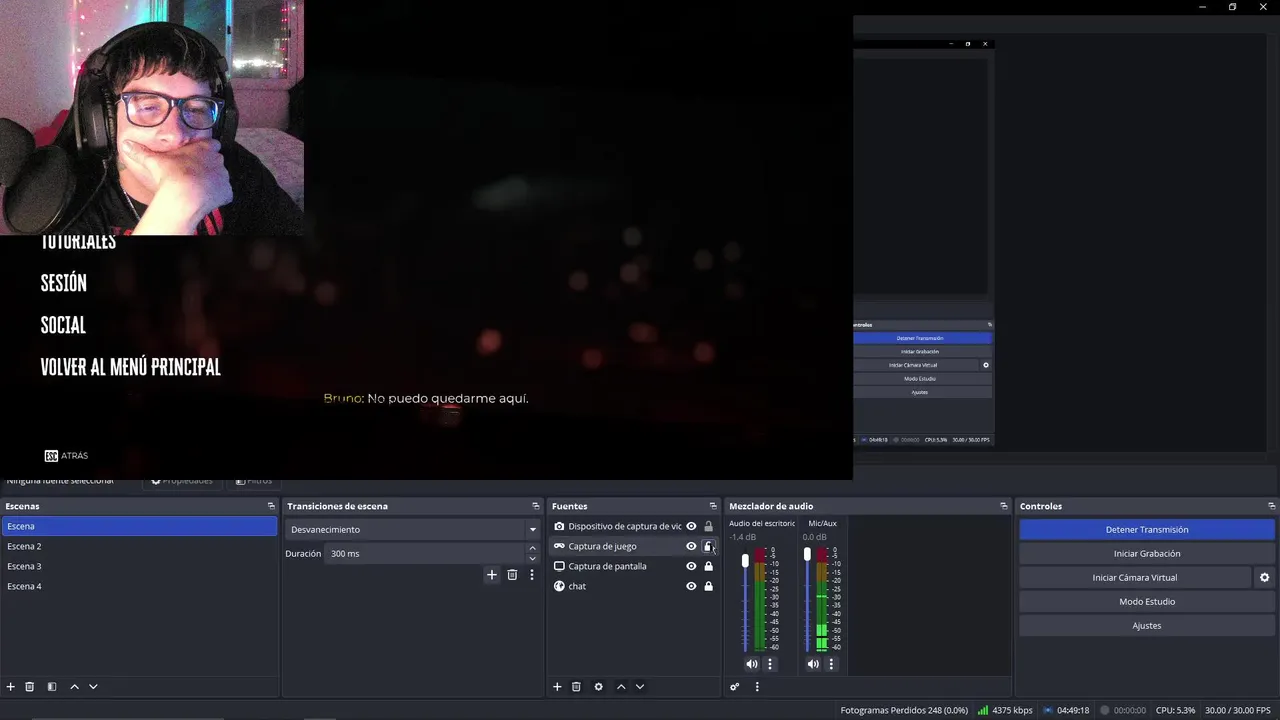Select Escena 4 in scenes list

pyautogui.click(x=139, y=586)
